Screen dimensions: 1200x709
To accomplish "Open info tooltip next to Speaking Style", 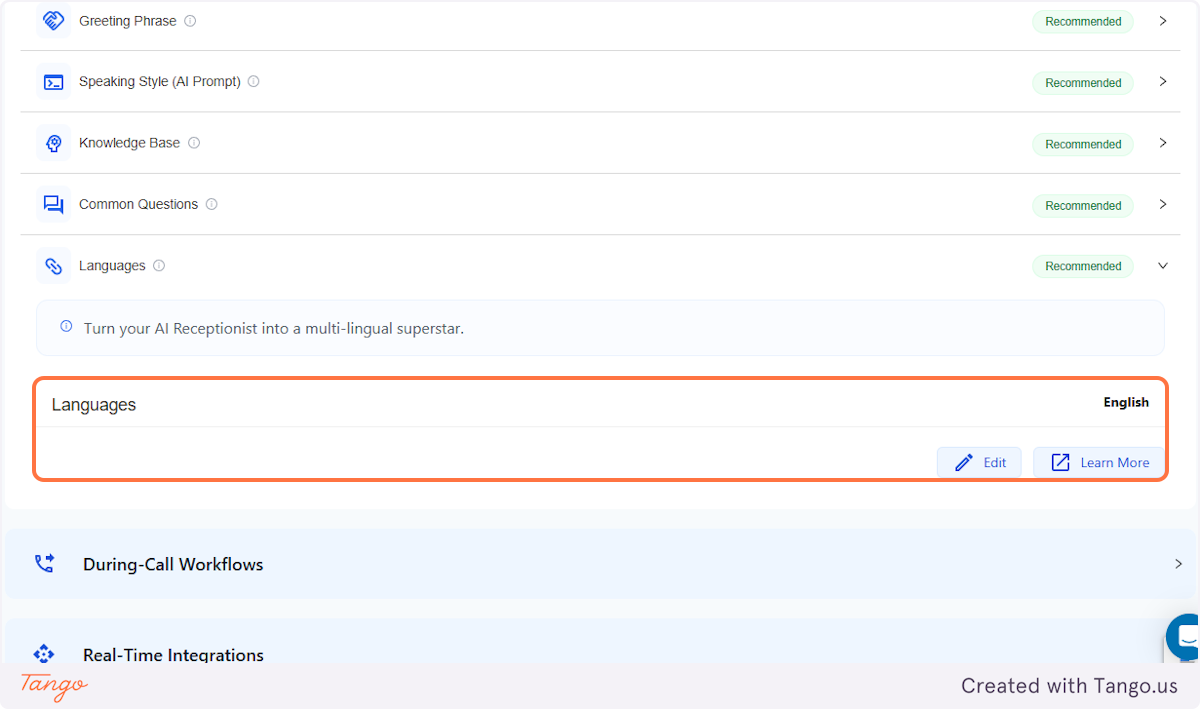I will (254, 82).
